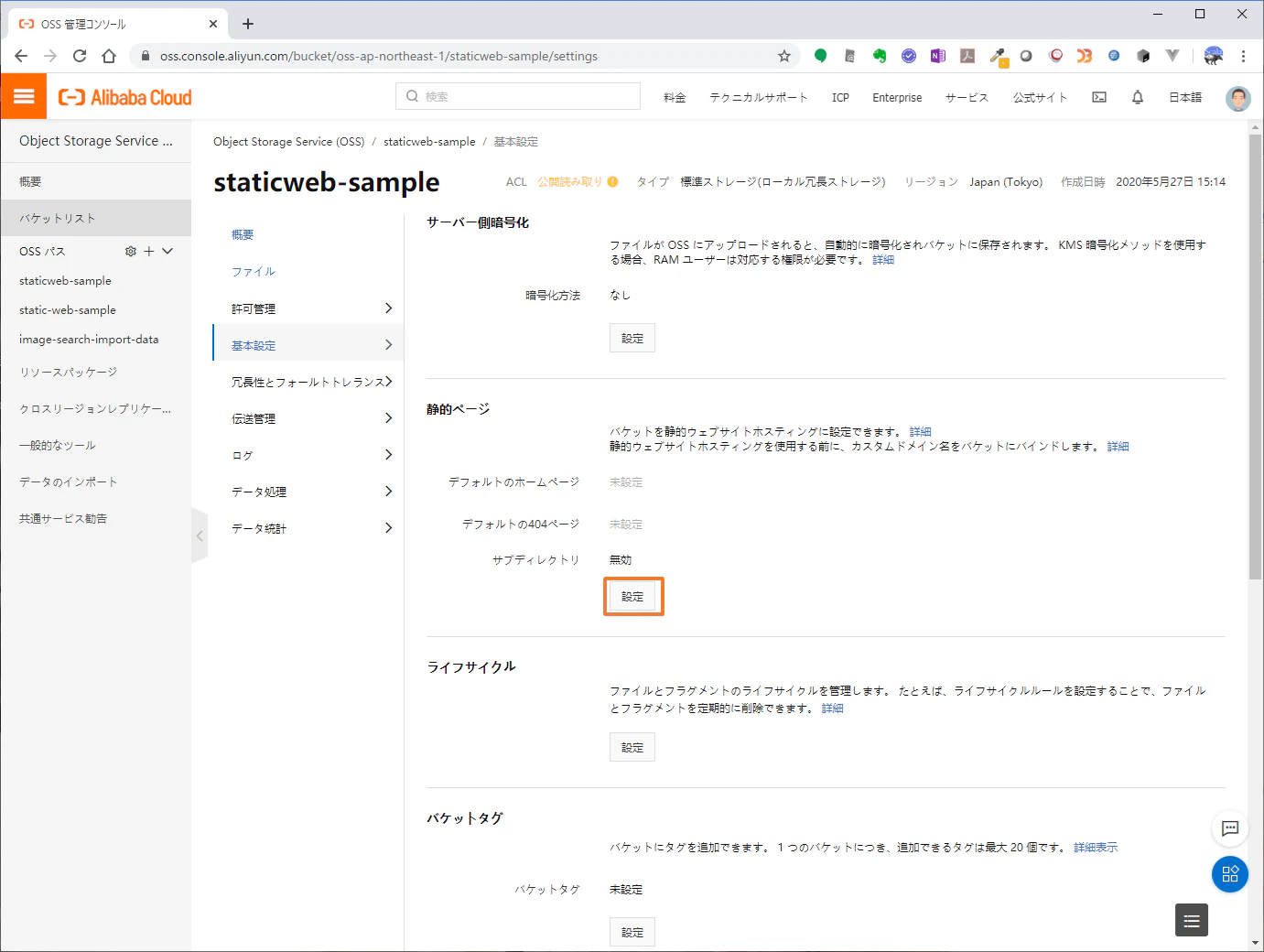Open the ファイル bucket tab
This screenshot has height=952, width=1264.
pos(254,272)
